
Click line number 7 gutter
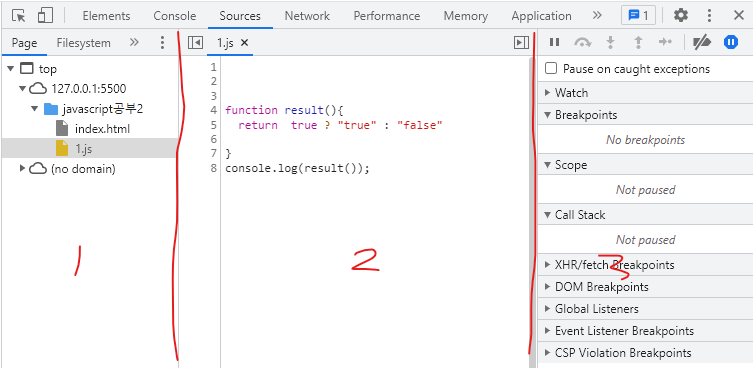point(214,154)
